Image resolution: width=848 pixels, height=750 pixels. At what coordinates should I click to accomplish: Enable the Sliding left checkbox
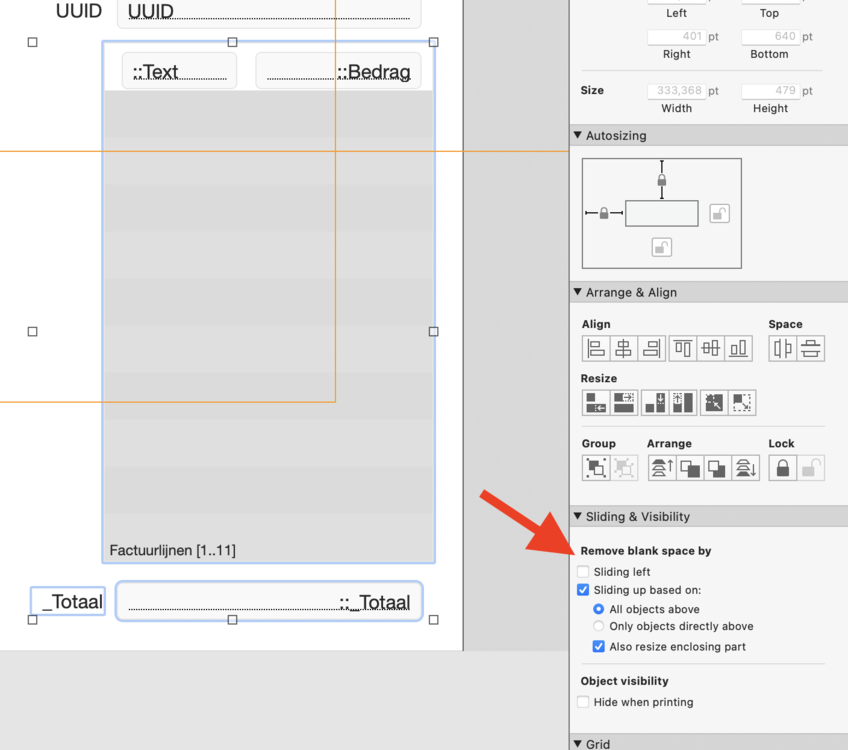(x=584, y=572)
